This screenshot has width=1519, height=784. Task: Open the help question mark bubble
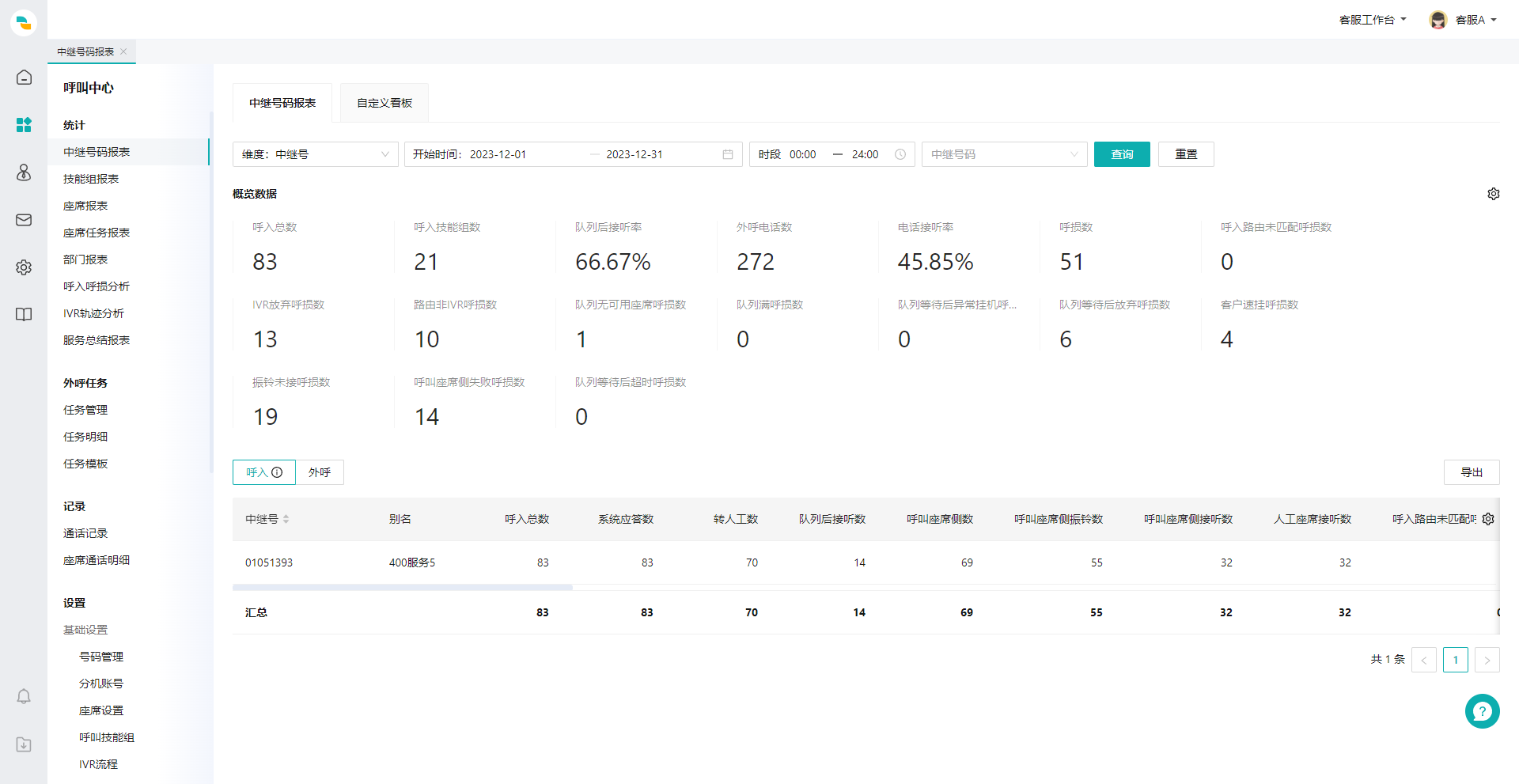point(1482,711)
